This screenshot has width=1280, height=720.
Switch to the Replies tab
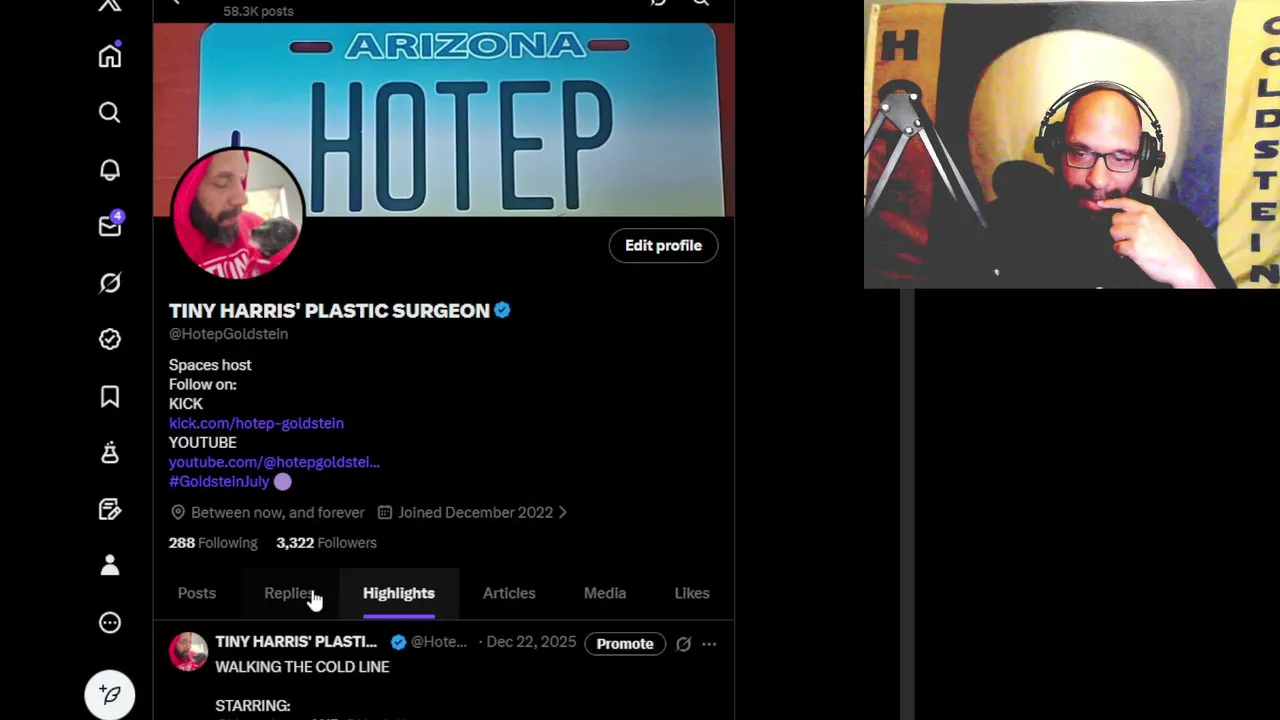point(290,593)
